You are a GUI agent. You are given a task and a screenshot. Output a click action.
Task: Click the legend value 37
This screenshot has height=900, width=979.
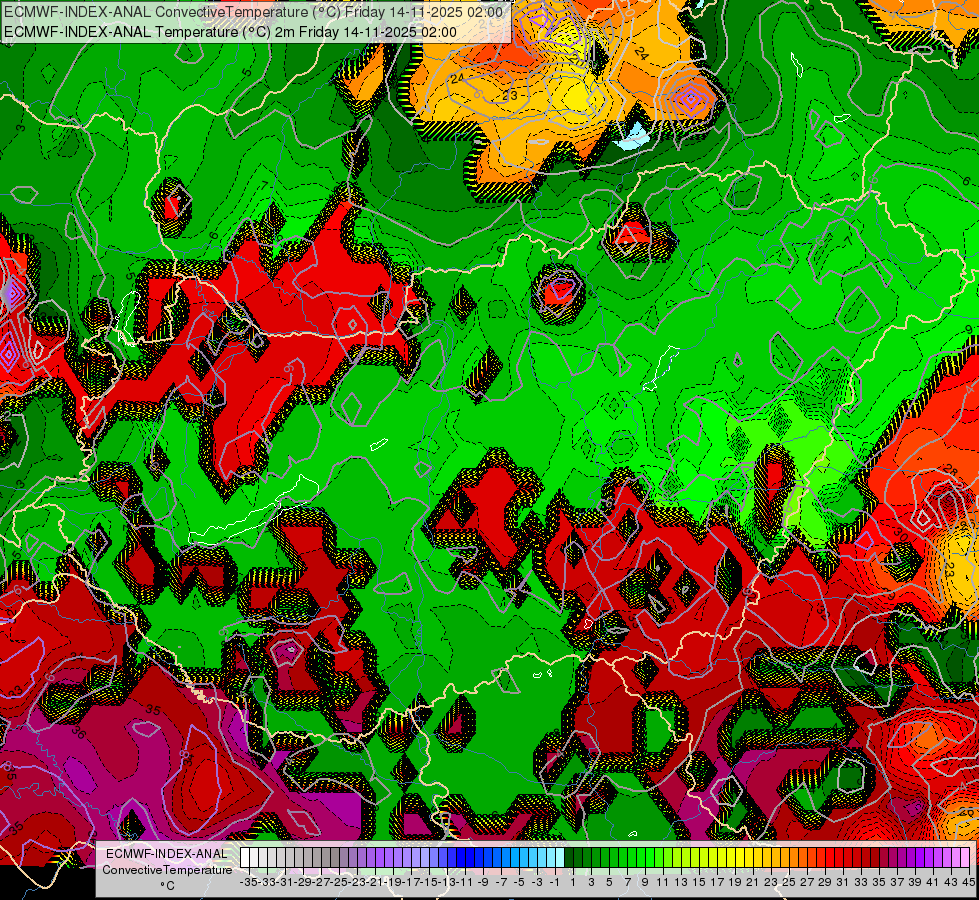[897, 883]
